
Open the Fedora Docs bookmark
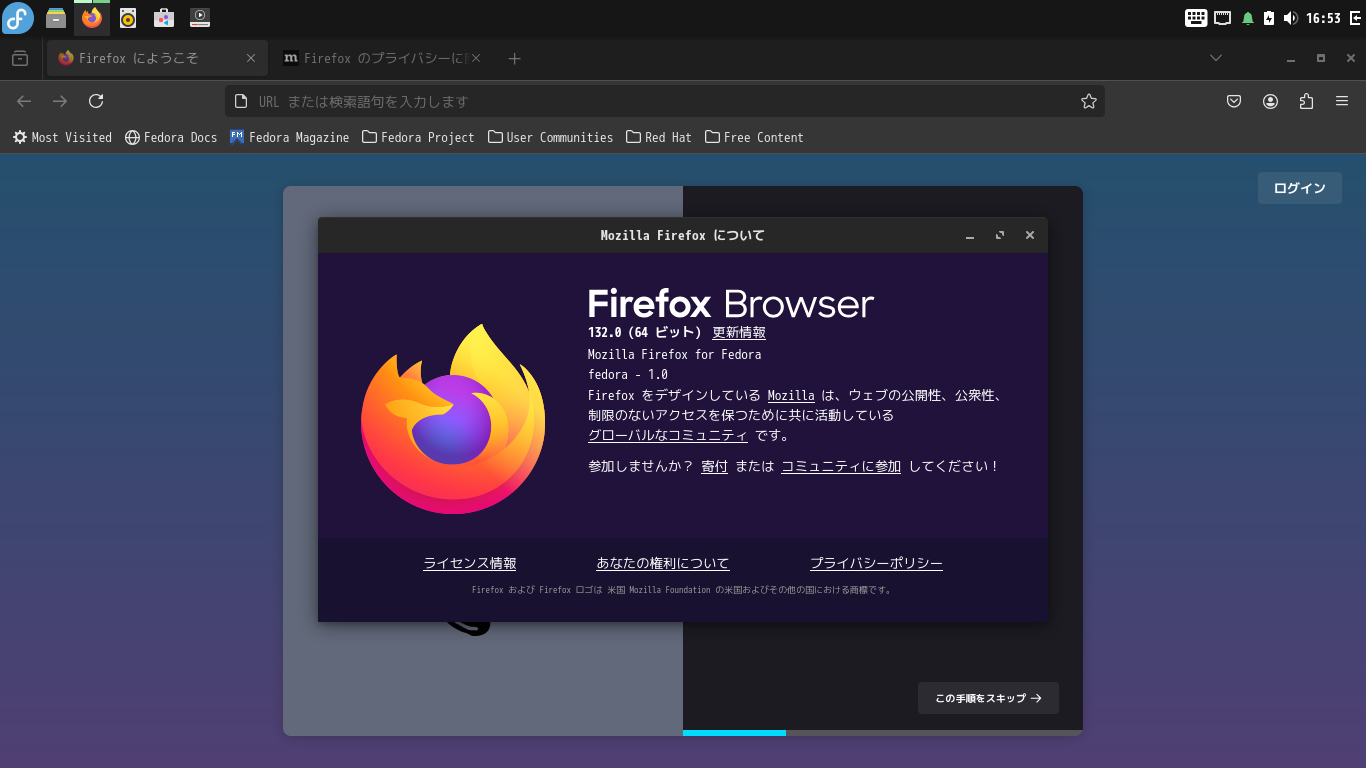click(171, 137)
